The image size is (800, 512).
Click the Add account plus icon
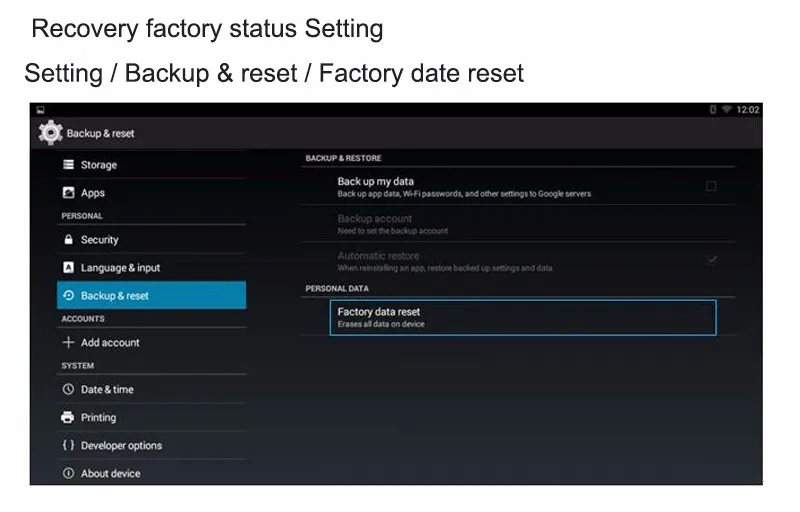(x=69, y=343)
